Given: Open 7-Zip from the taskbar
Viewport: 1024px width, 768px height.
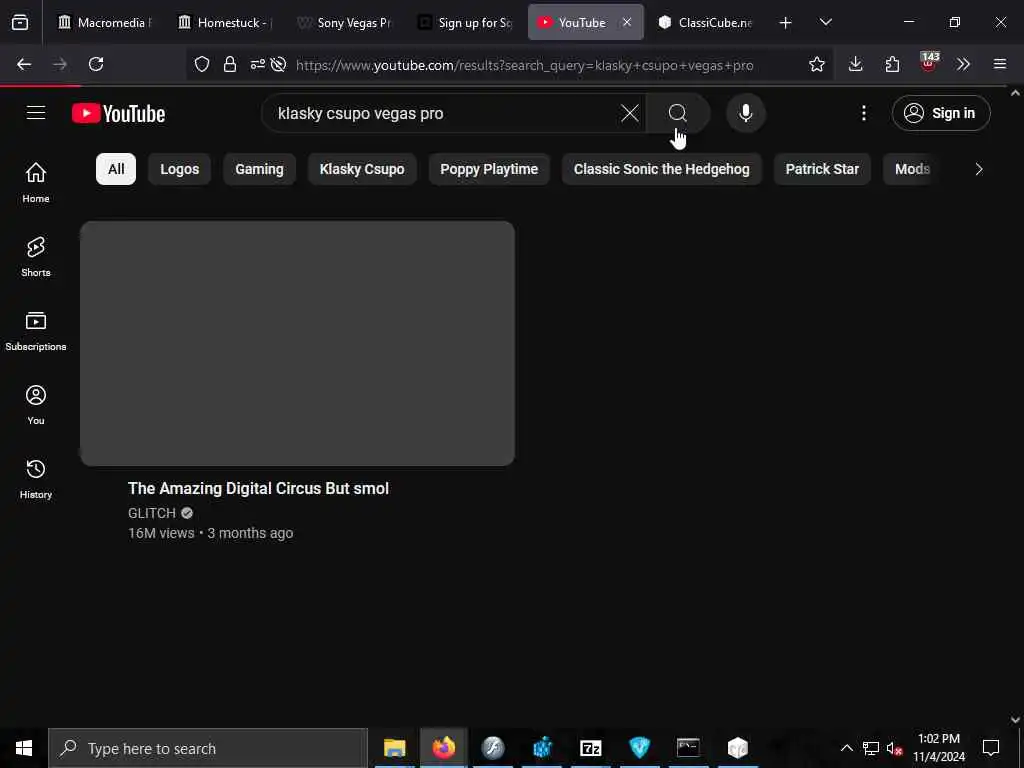Looking at the screenshot, I should tap(590, 748).
